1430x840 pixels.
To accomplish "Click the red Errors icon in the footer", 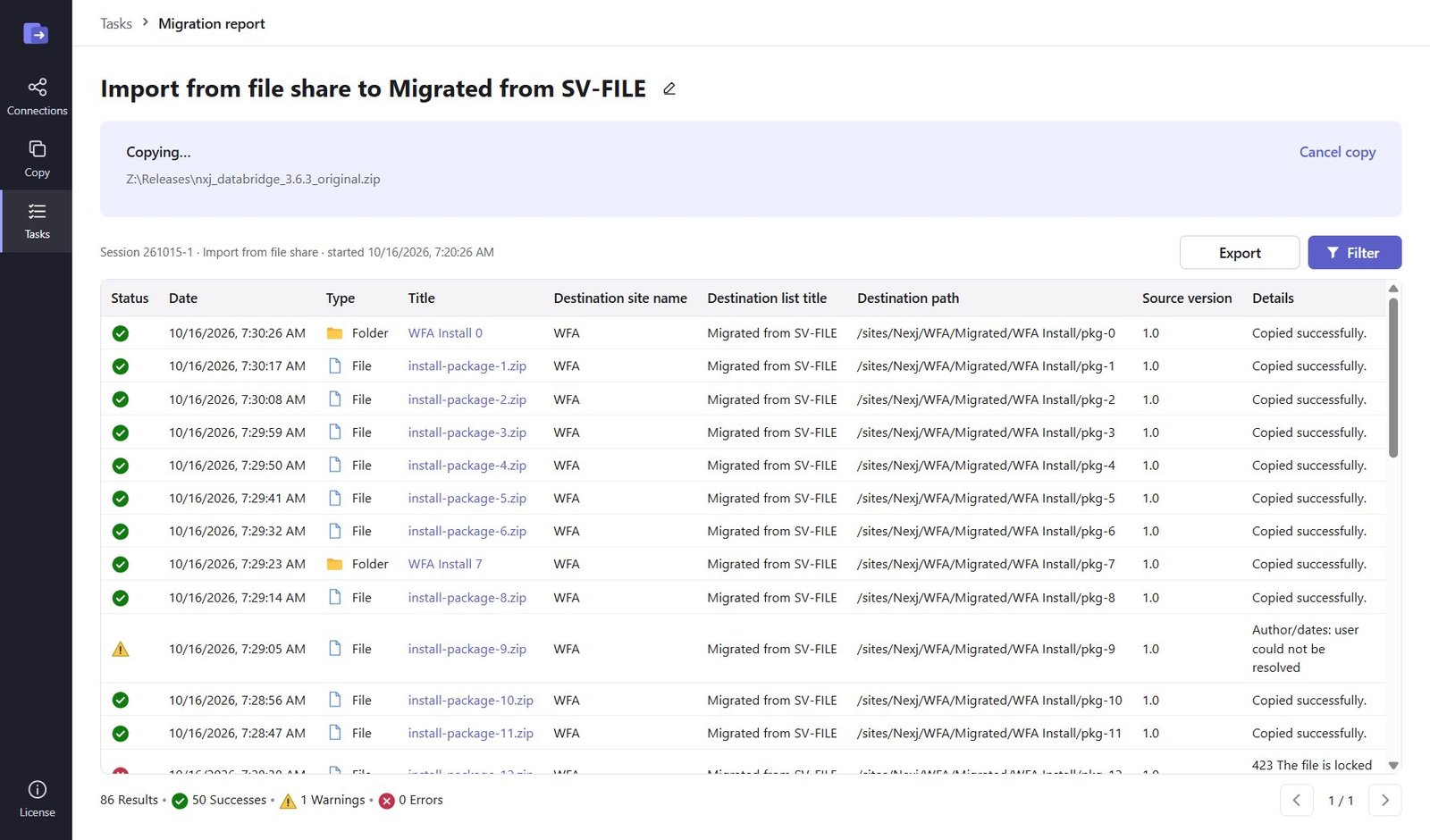I will pyautogui.click(x=387, y=801).
